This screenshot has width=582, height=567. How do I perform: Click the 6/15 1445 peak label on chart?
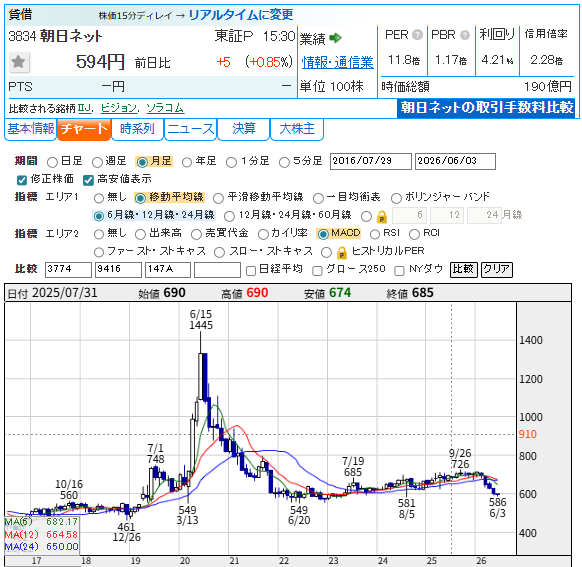(x=201, y=319)
